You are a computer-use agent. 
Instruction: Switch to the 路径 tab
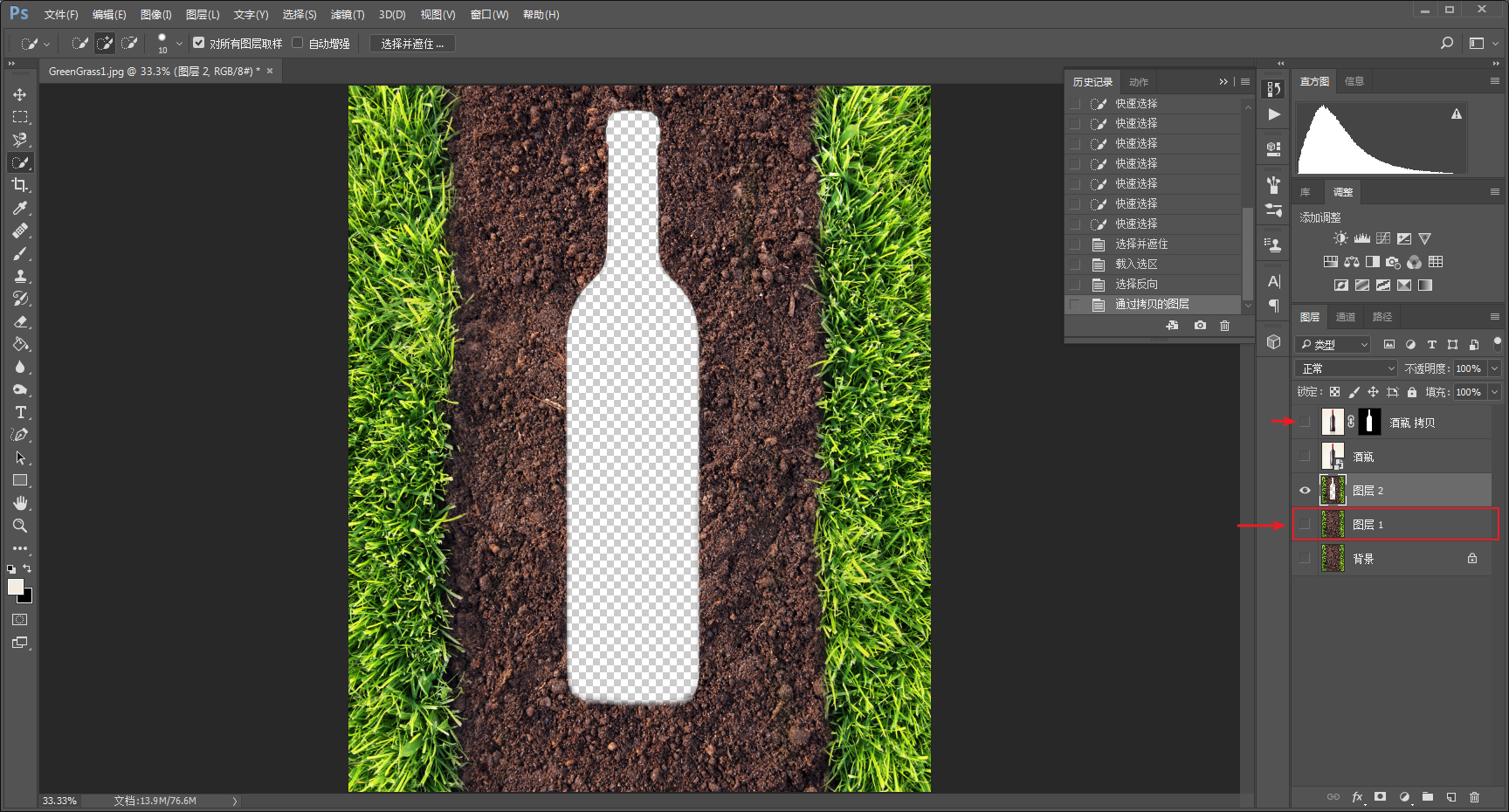[1382, 317]
